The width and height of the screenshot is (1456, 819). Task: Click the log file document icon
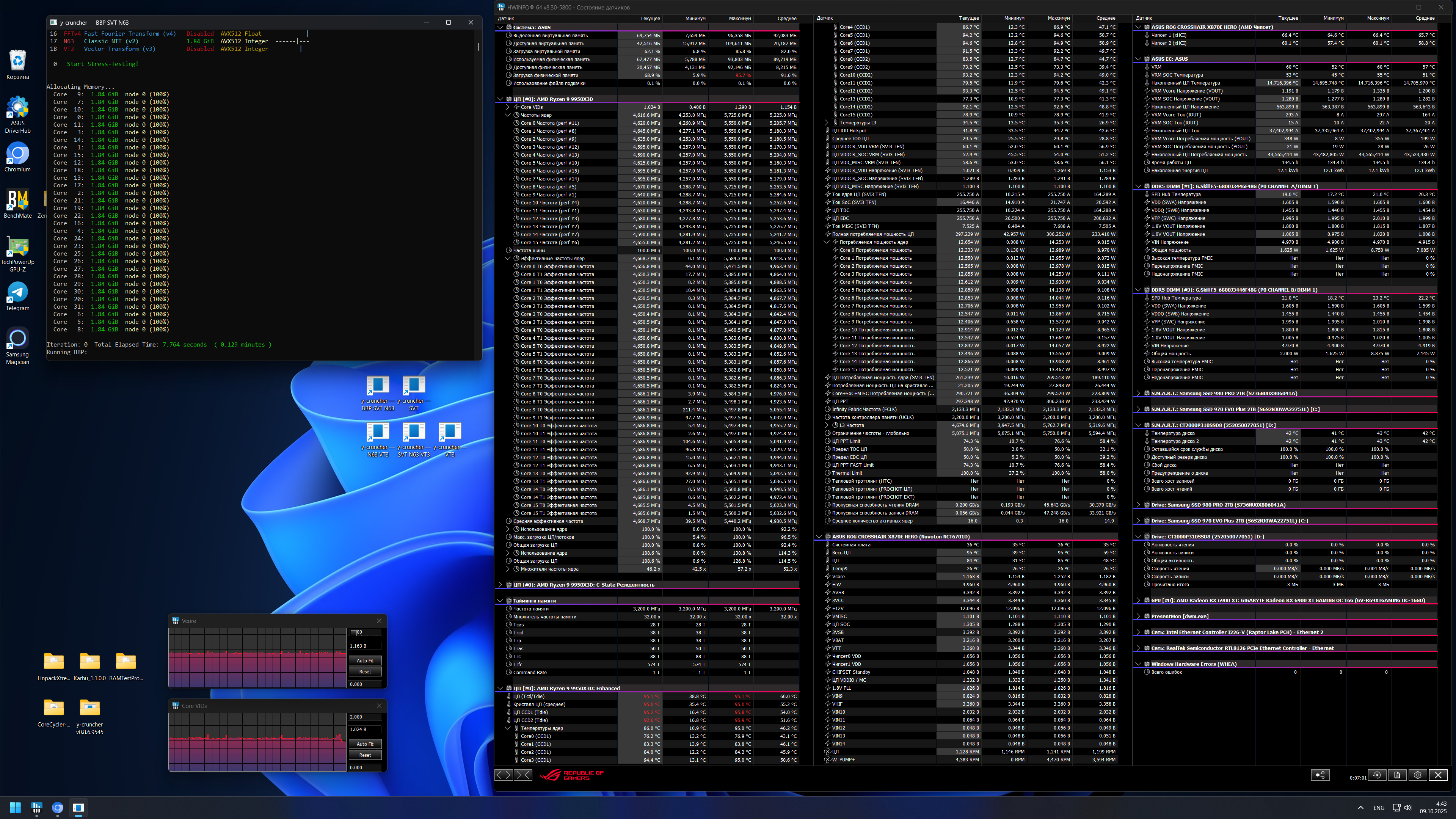coord(1396,775)
